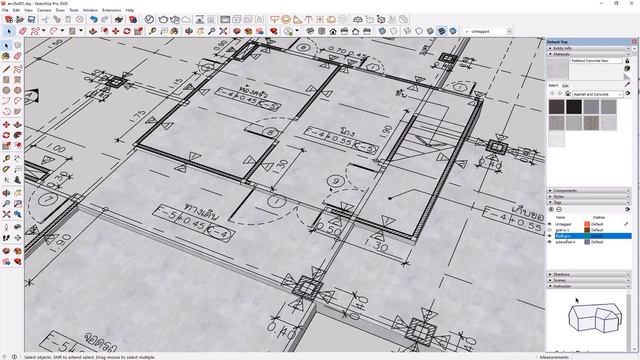Select the Scale tool in the top toolbar
This screenshot has width=640, height=360.
[x=138, y=31]
